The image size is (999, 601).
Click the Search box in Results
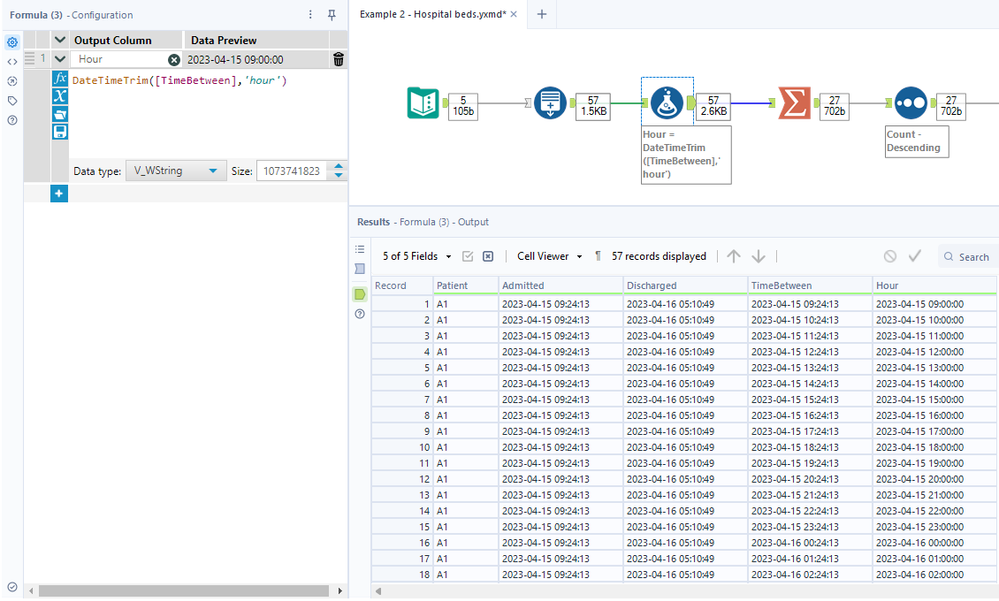(x=967, y=257)
